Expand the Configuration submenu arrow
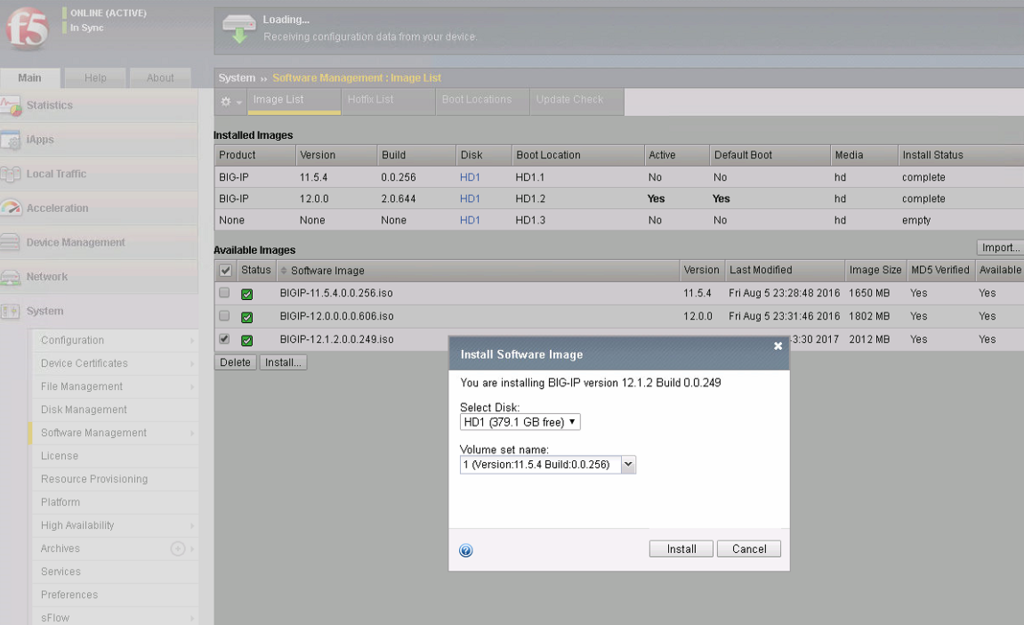This screenshot has width=1024, height=625. (x=192, y=340)
